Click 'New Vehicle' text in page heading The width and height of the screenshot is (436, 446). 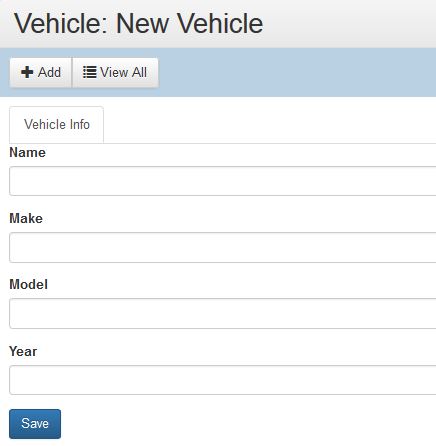point(190,23)
